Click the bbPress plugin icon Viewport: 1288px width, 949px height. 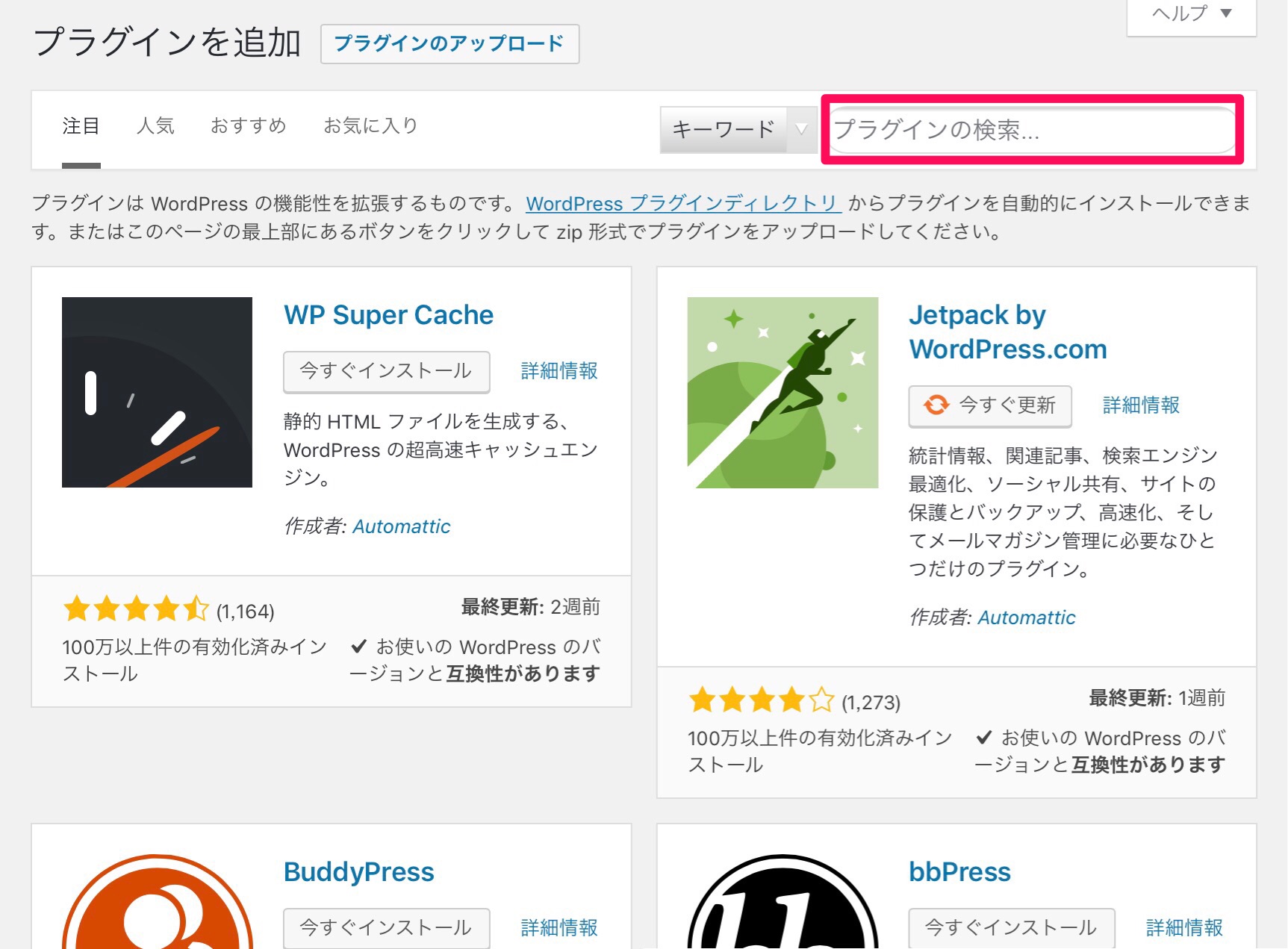(783, 901)
